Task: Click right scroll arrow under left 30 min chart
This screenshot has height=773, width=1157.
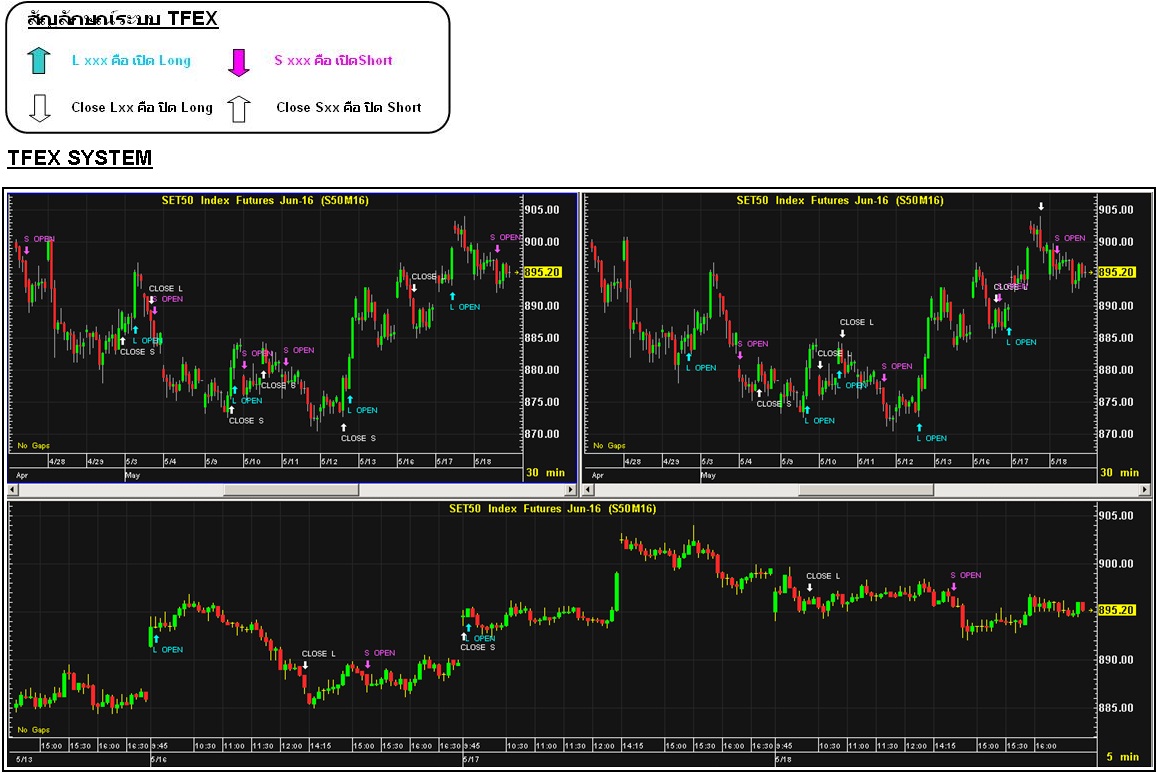Action: (570, 490)
